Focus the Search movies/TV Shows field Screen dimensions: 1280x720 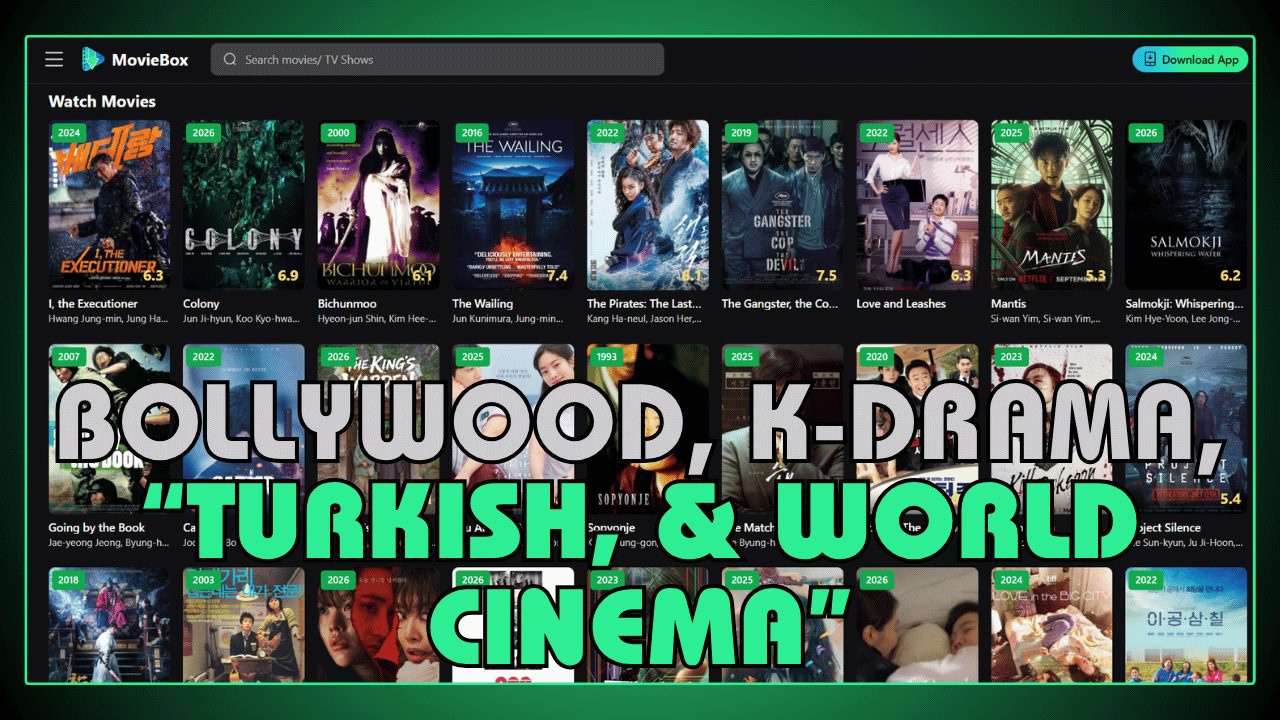pos(437,59)
